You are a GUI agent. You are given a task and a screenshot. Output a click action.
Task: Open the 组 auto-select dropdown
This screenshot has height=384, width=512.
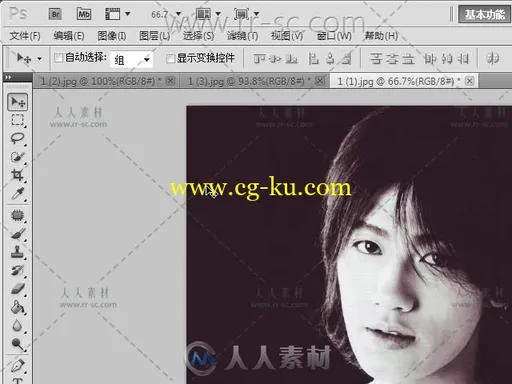[131, 60]
